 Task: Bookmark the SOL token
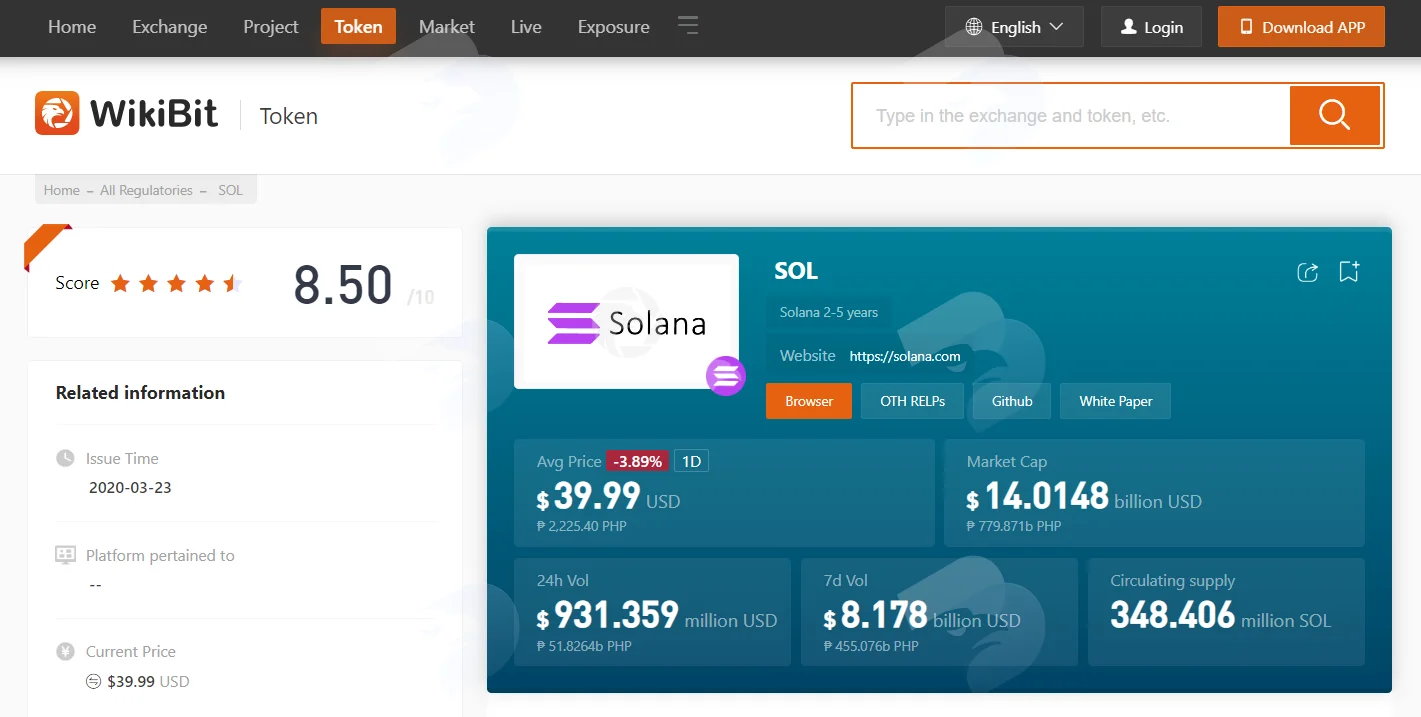point(1349,271)
